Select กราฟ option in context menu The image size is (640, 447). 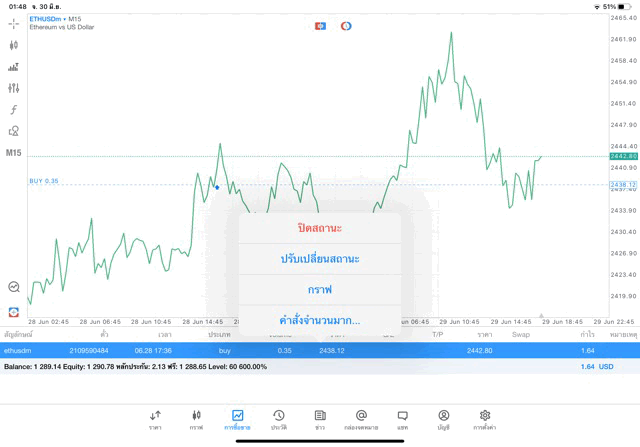coord(320,290)
